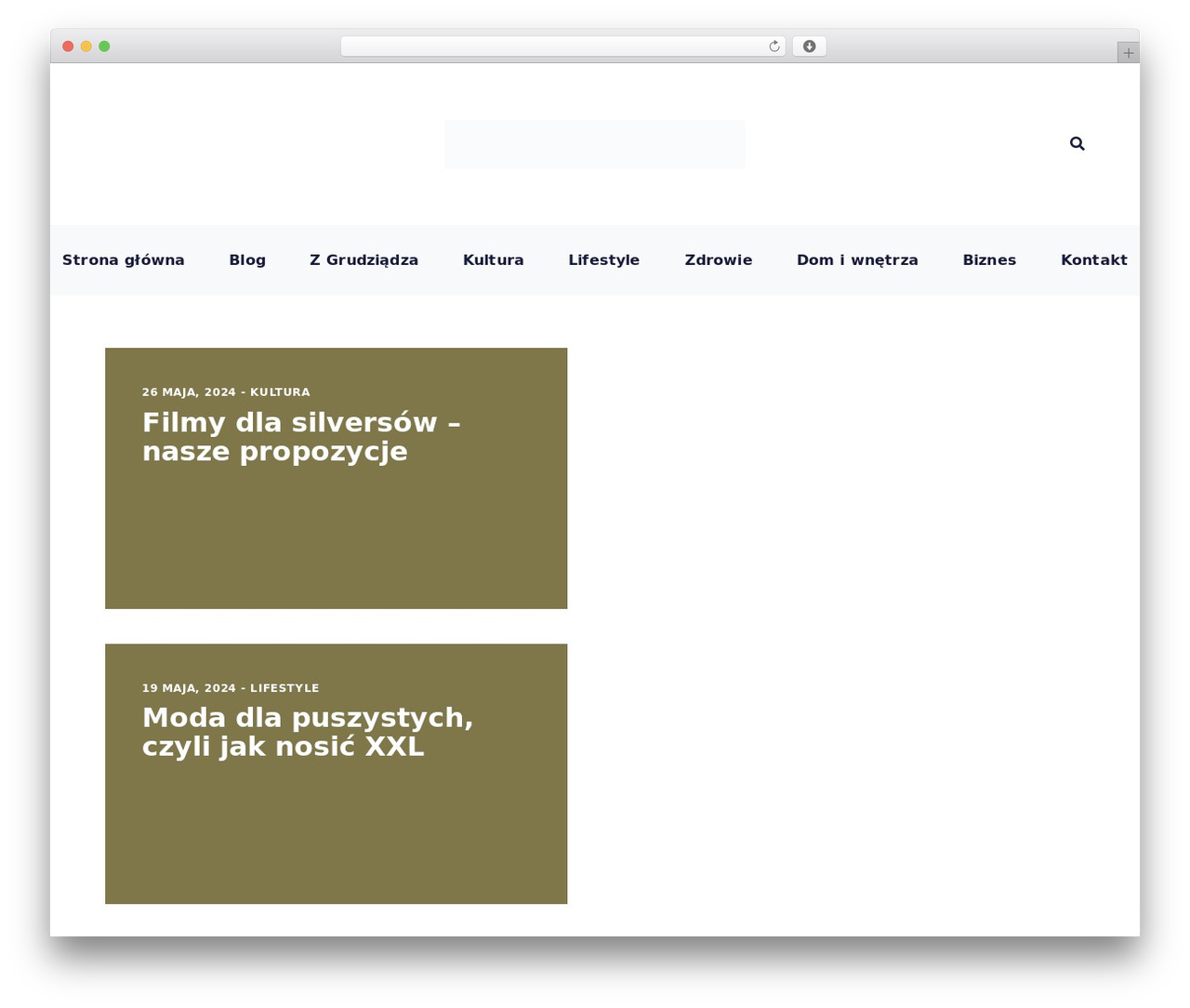Open the Kultura navigation link
Screen dimensions: 1190x1008
[x=494, y=260]
